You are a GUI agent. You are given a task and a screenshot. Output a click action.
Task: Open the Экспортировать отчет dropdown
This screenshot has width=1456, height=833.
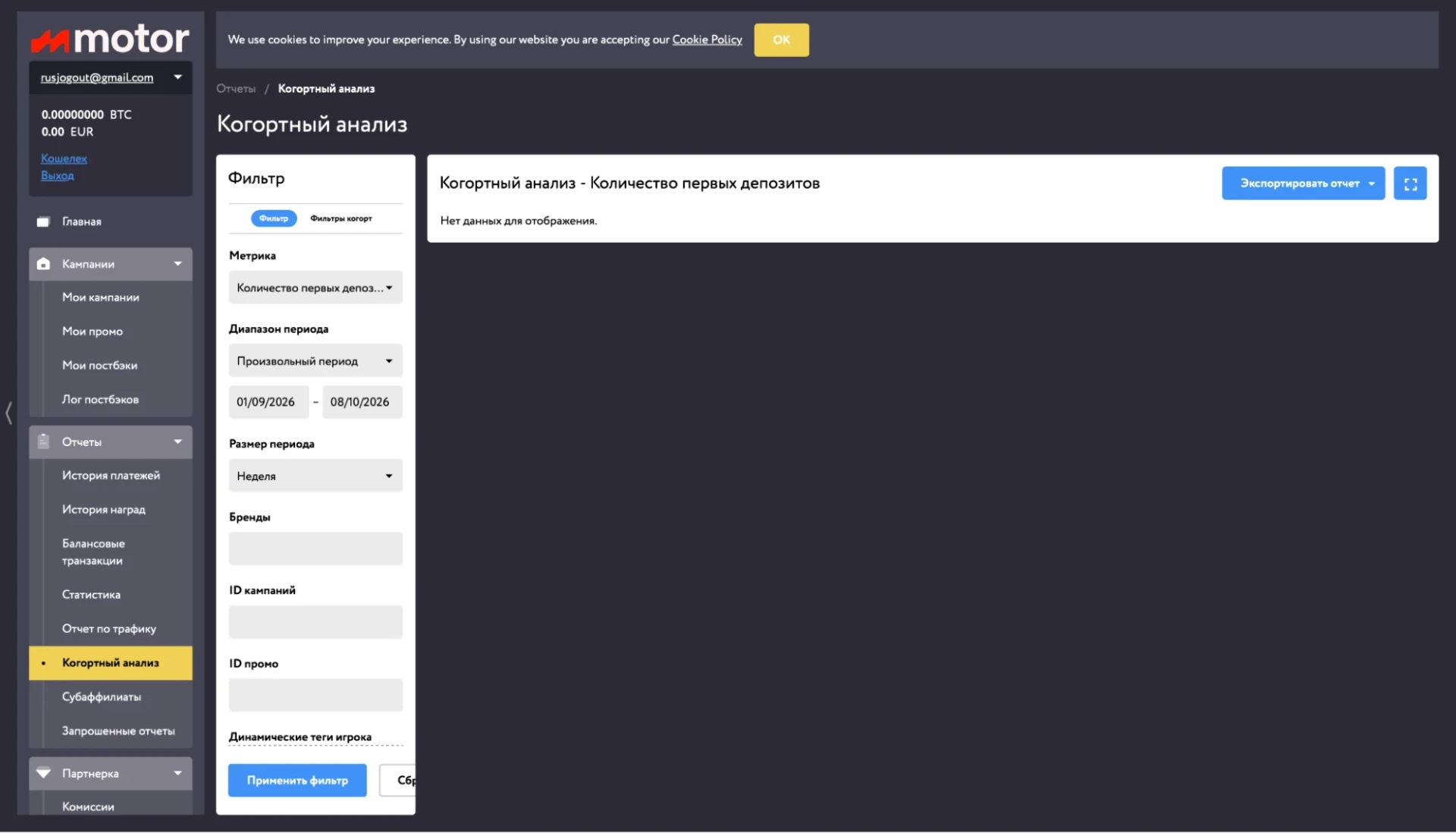coord(1303,184)
